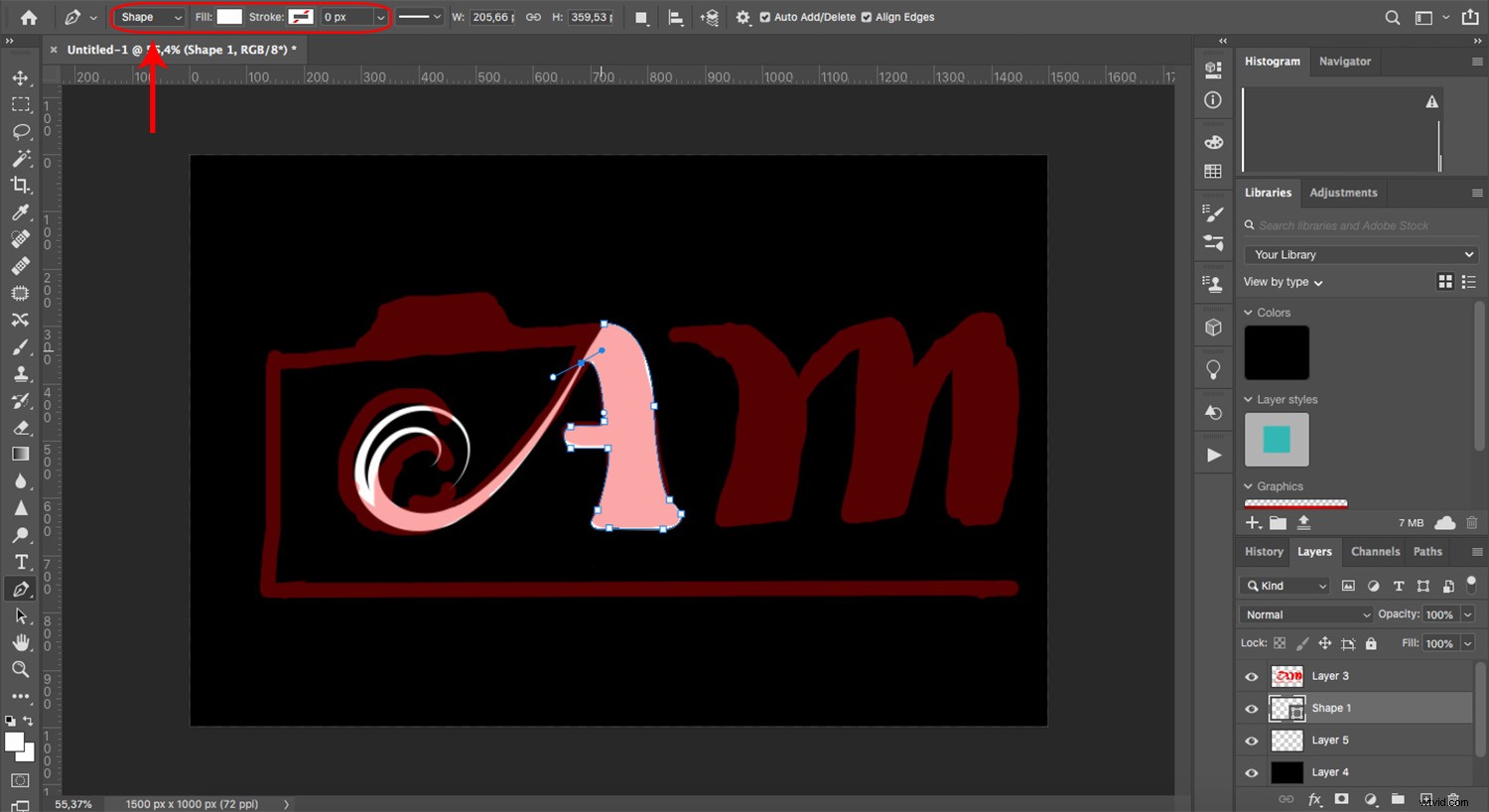Viewport: 1489px width, 812px height.
Task: Switch to the Channels tab
Action: (1375, 552)
